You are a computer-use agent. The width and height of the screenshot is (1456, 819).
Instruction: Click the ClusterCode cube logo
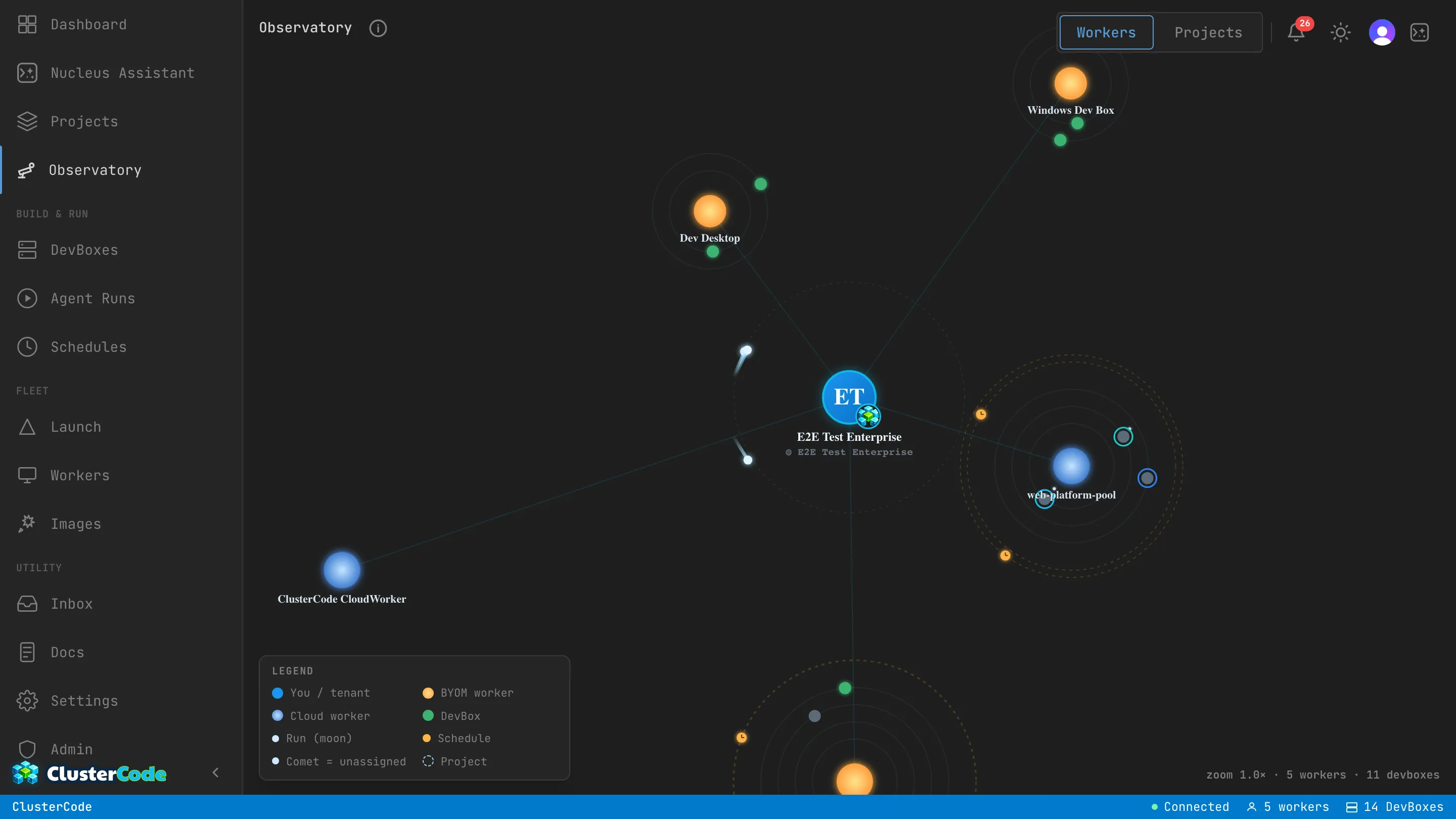[x=25, y=772]
